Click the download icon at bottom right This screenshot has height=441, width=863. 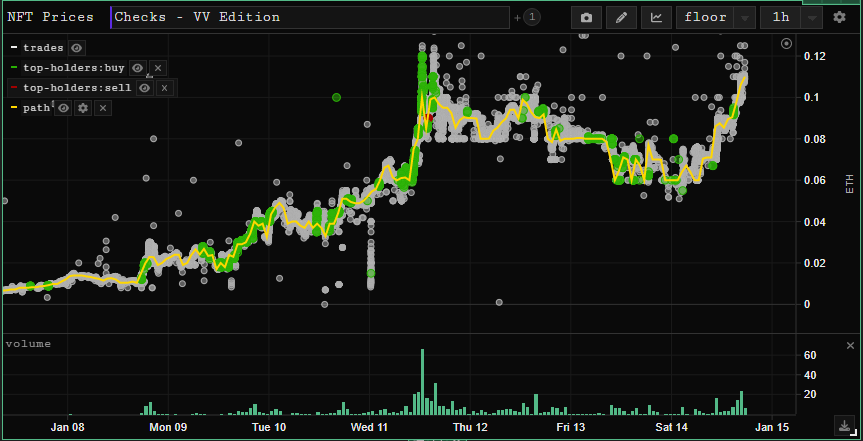pos(844,426)
